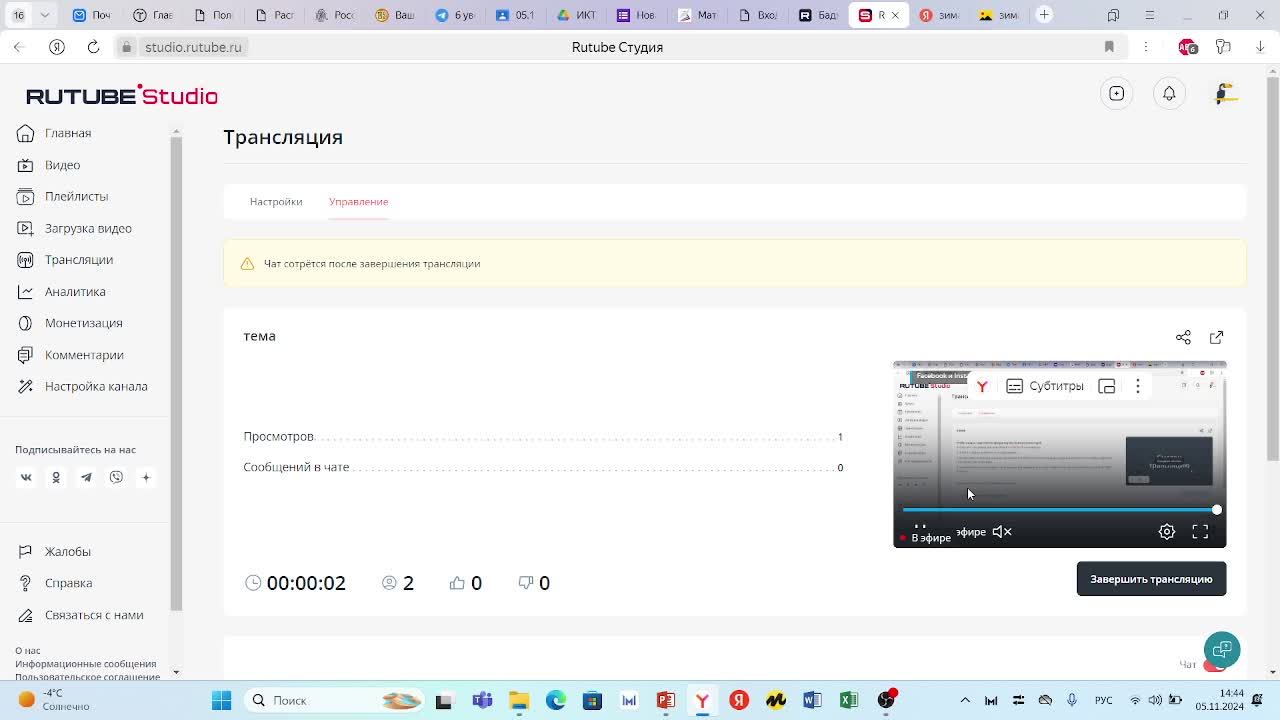
Task: Unmute the player sound
Action: coord(1002,532)
